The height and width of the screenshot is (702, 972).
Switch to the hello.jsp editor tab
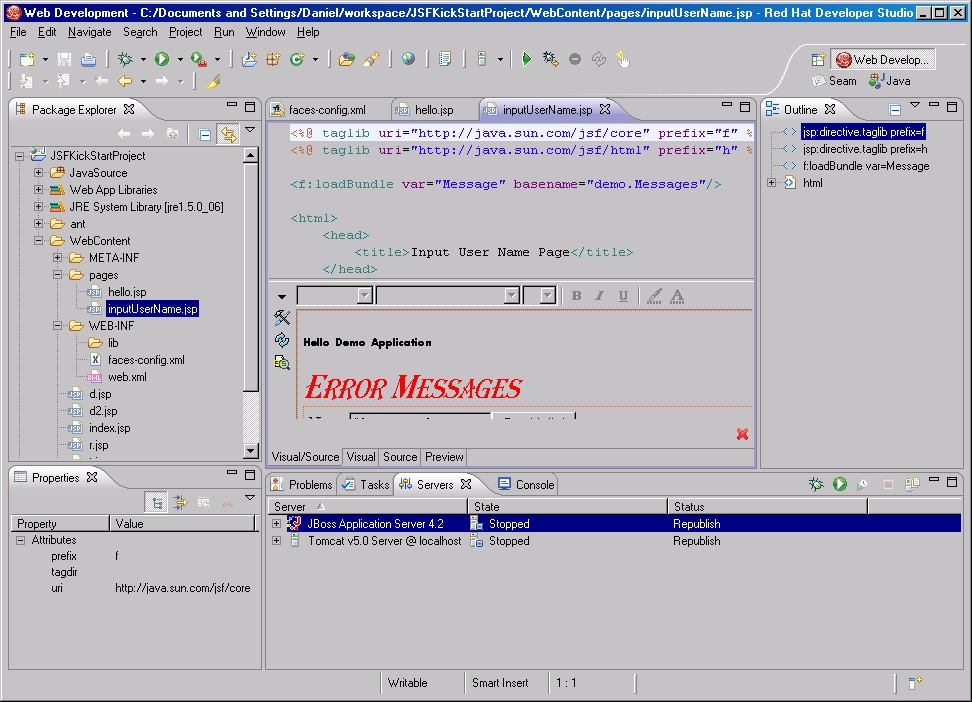tap(433, 110)
